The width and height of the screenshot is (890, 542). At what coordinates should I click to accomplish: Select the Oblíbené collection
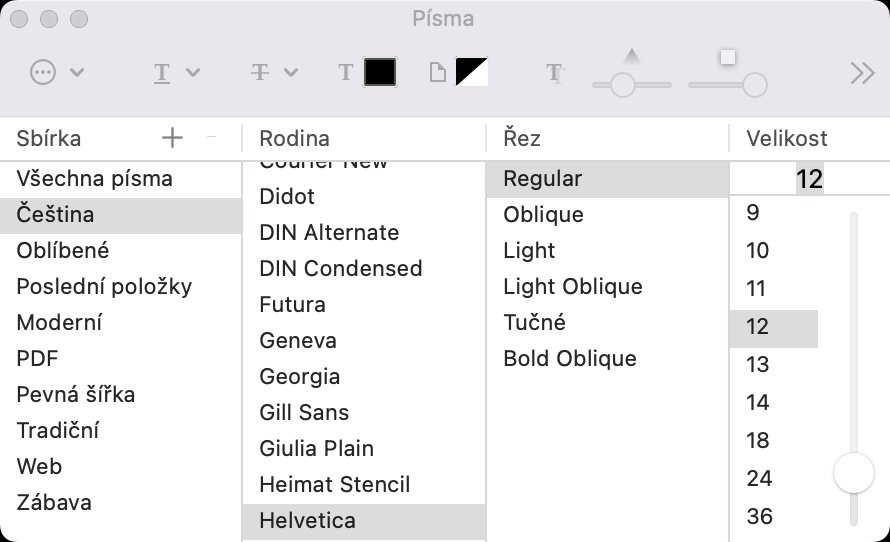[63, 251]
